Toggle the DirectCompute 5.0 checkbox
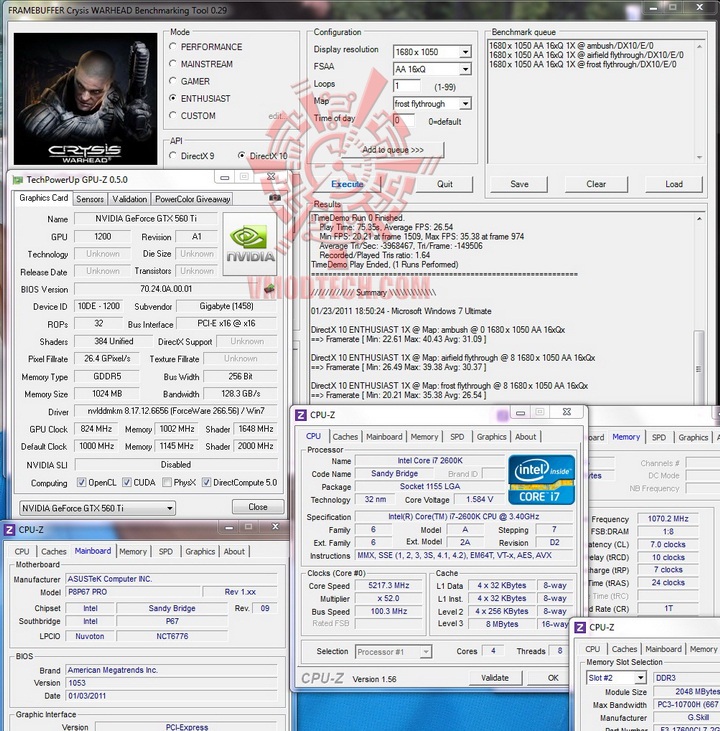The height and width of the screenshot is (731, 720). pos(206,483)
